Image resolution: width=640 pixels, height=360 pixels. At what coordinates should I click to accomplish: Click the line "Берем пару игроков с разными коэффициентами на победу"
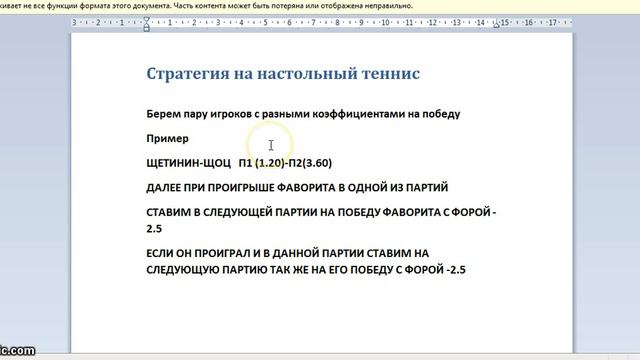coord(303,114)
